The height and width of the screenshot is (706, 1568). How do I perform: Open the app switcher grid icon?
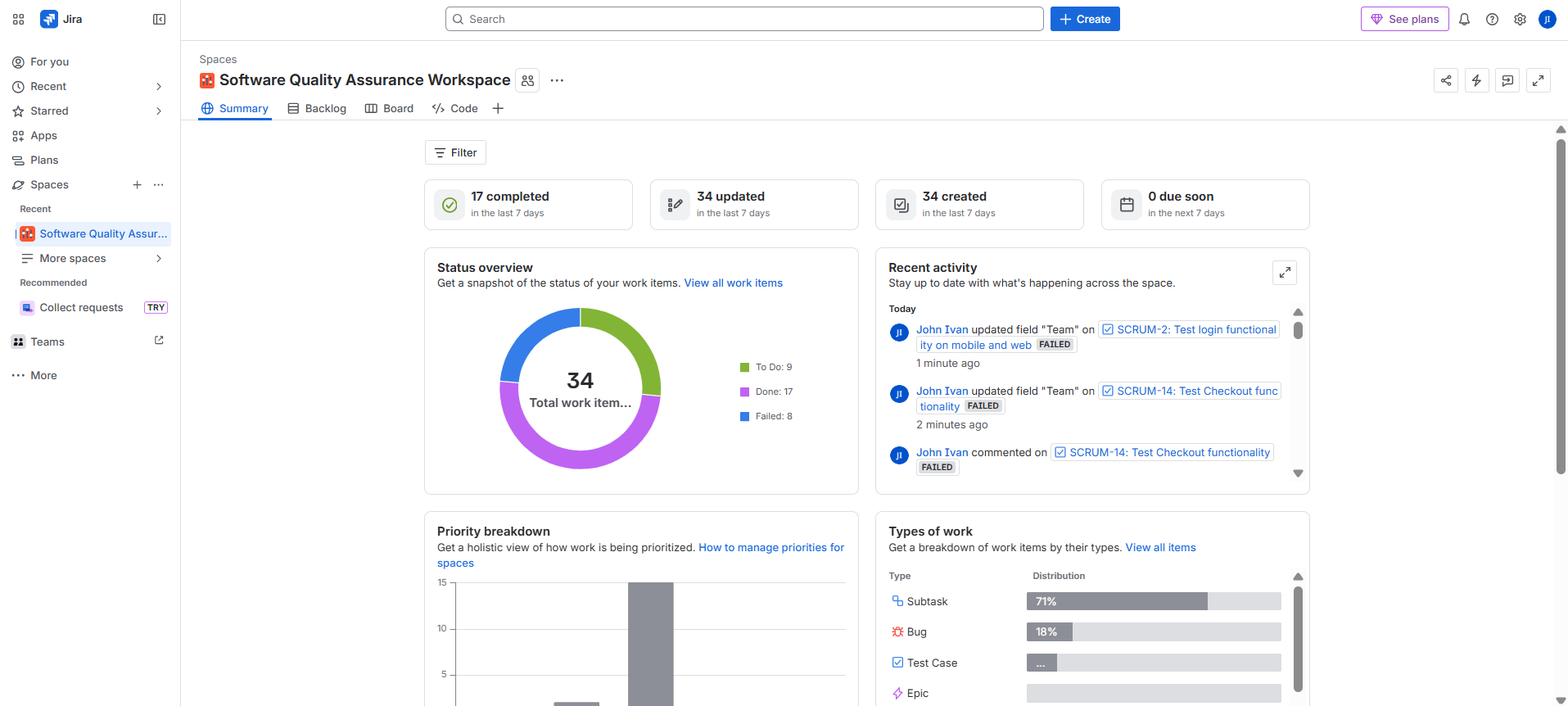(18, 19)
